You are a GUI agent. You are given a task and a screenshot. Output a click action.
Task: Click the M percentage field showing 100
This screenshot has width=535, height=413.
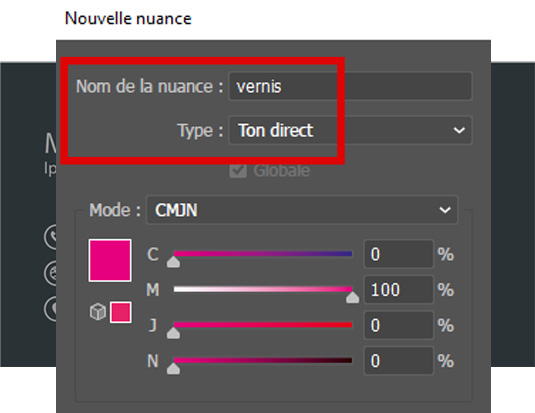tap(399, 290)
